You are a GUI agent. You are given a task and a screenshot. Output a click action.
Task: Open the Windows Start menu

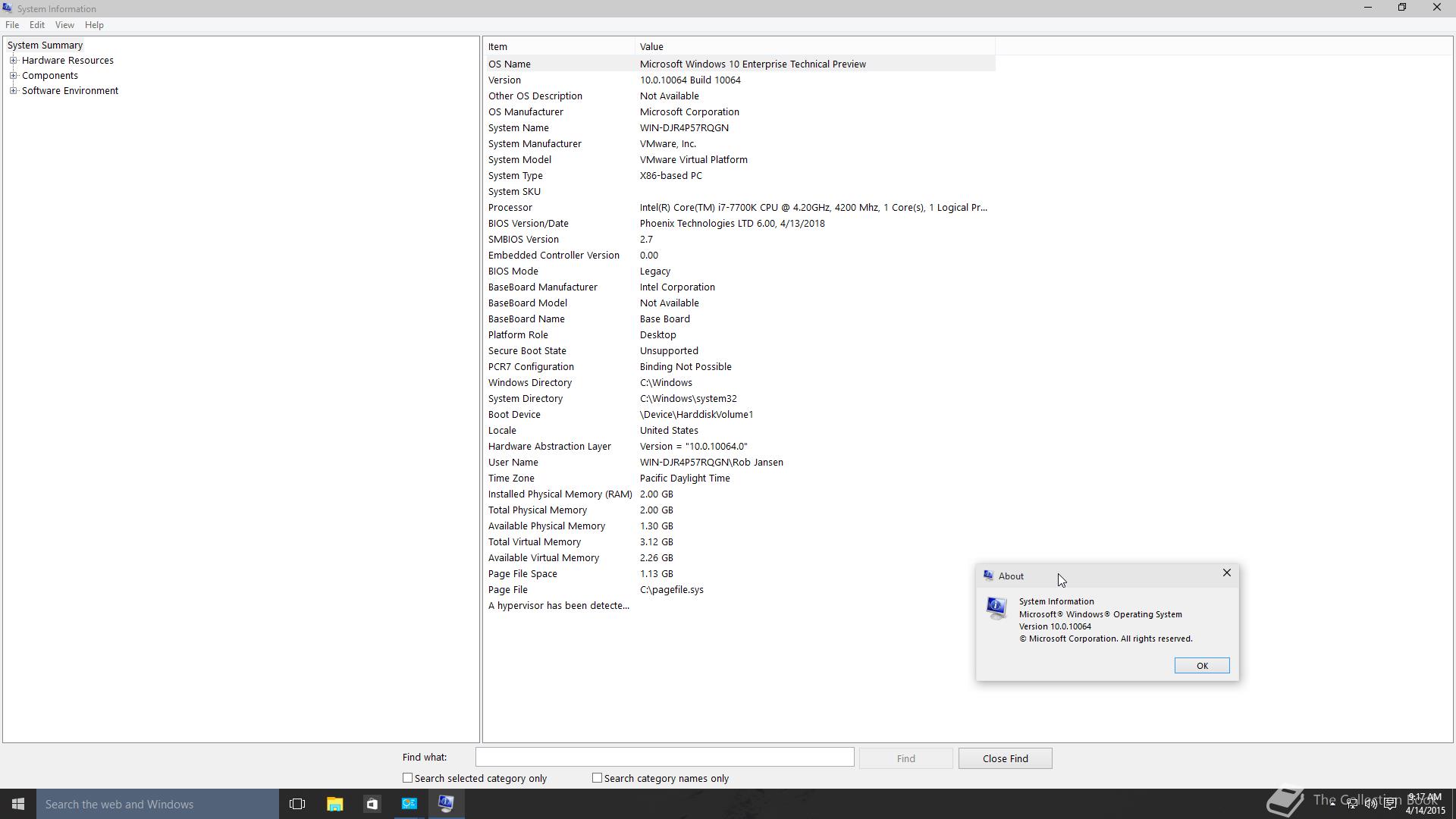18,804
